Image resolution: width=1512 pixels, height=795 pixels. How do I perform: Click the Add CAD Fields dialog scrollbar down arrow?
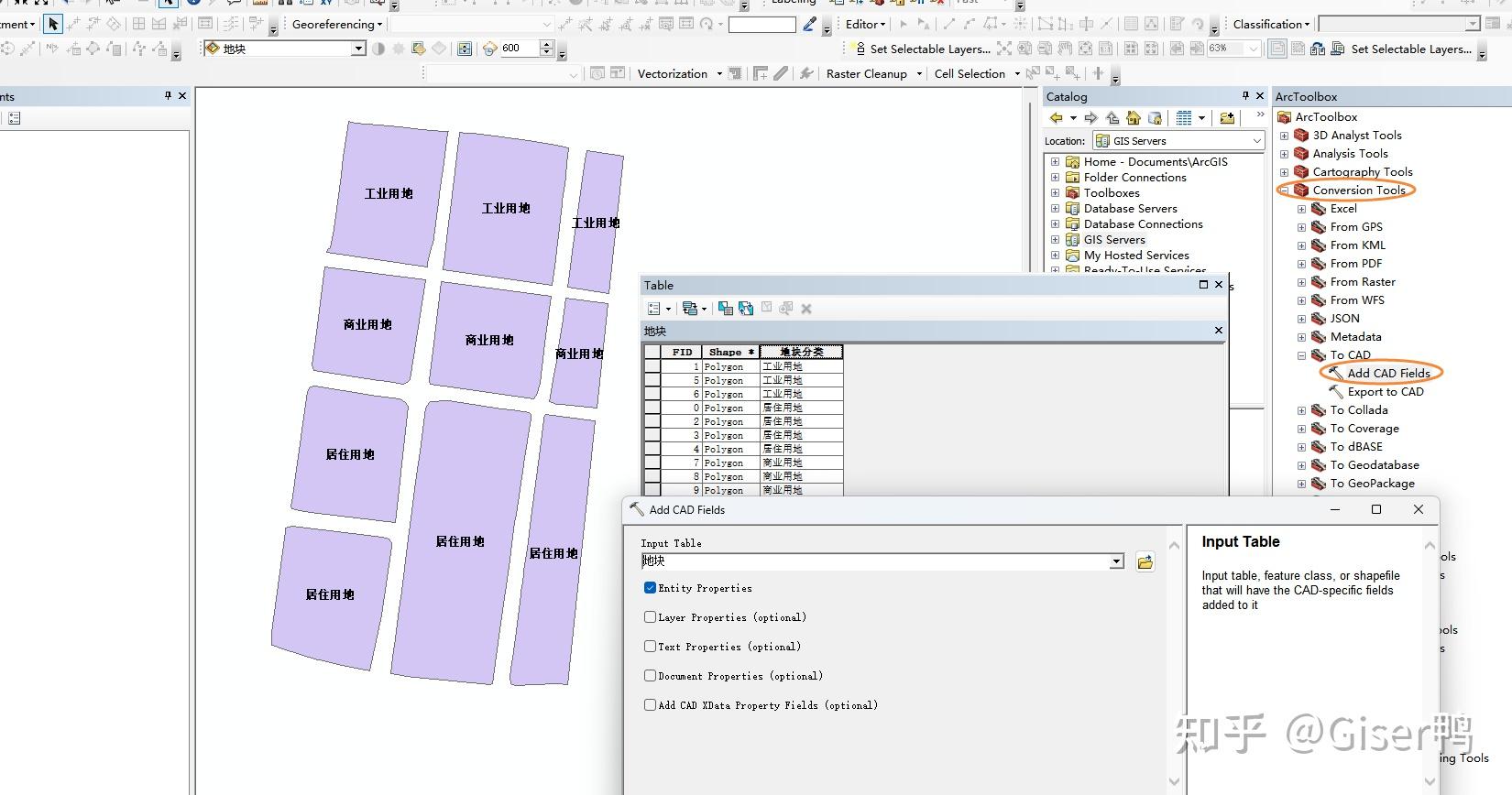tap(1175, 781)
